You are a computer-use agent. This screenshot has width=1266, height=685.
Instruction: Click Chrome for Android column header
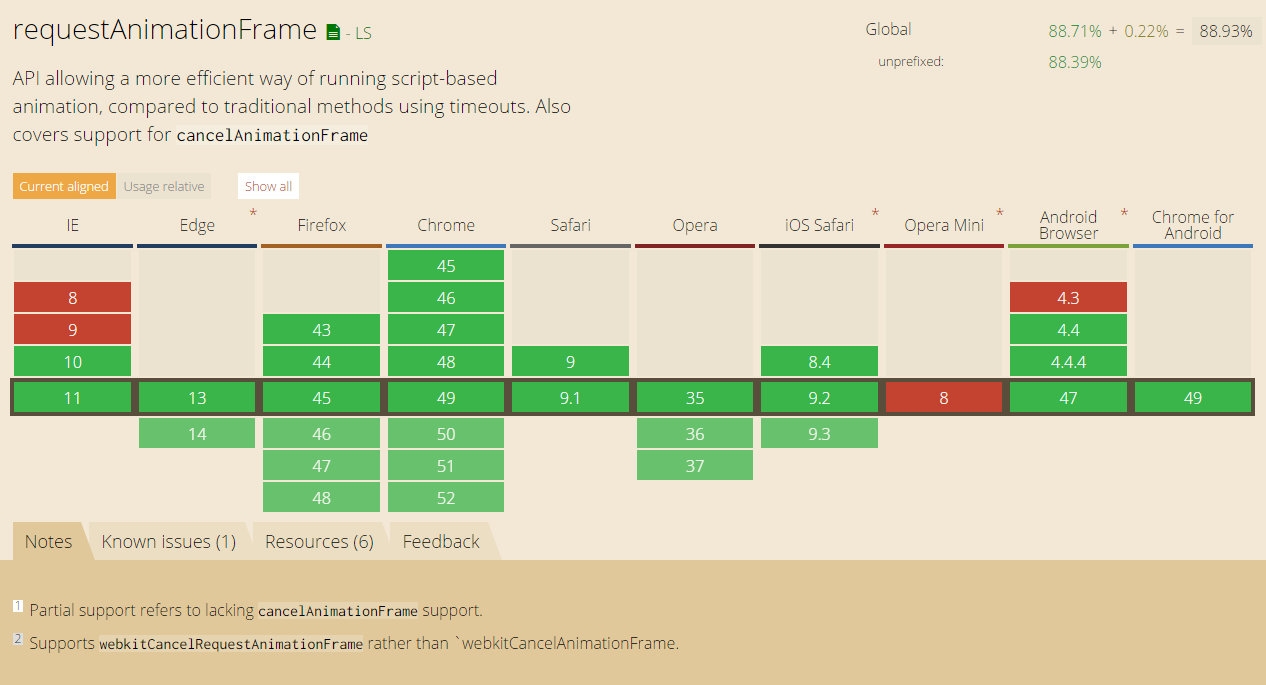(1193, 225)
